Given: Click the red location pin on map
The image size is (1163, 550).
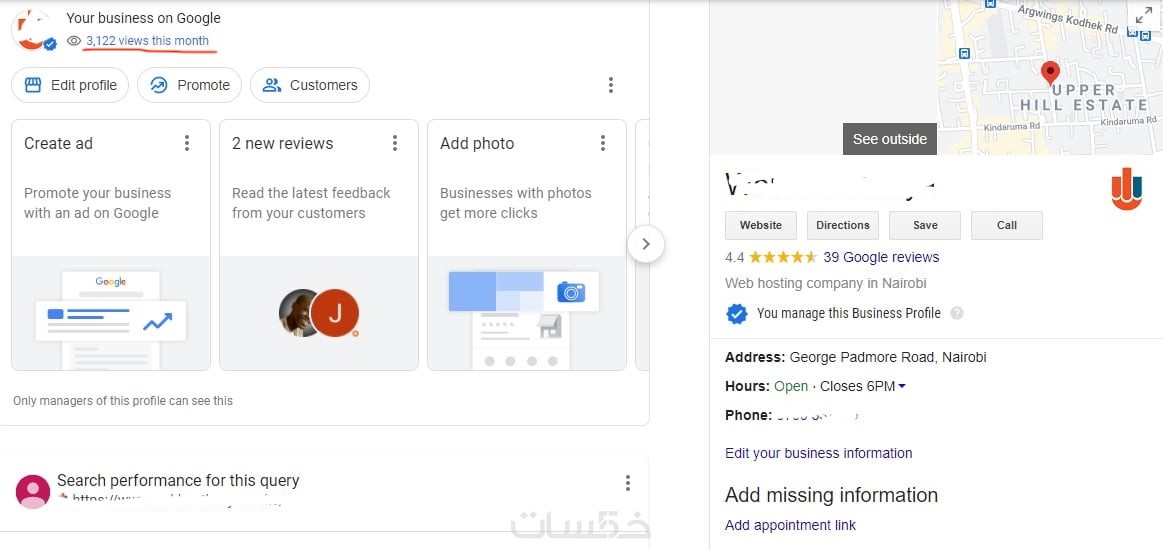Looking at the screenshot, I should (1050, 72).
